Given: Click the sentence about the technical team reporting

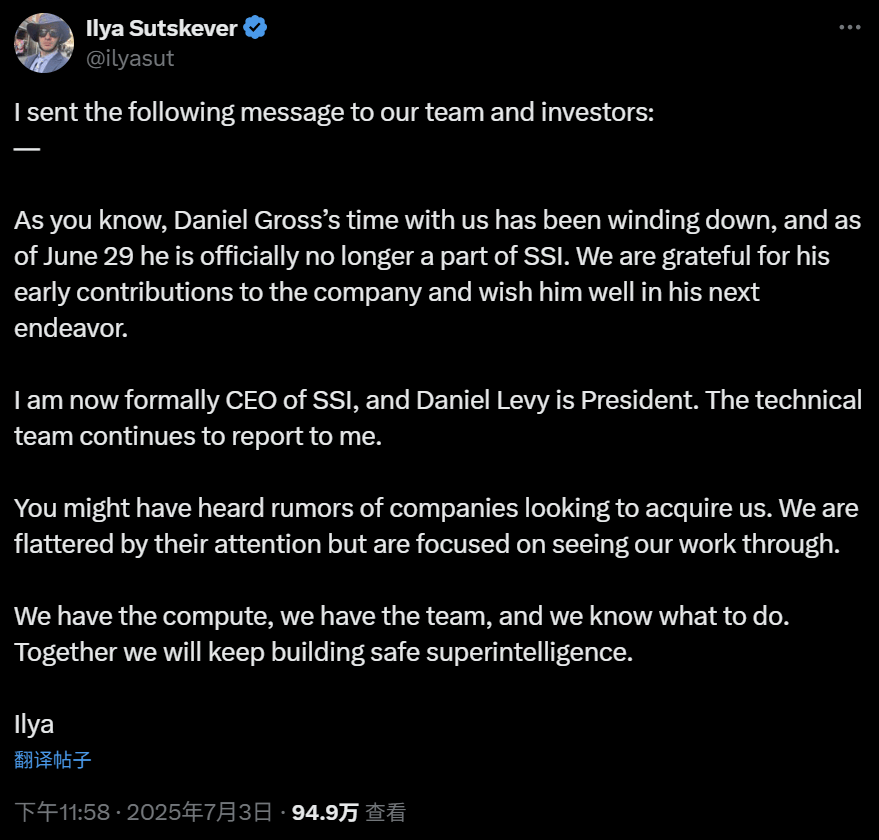Looking at the screenshot, I should point(197,436).
